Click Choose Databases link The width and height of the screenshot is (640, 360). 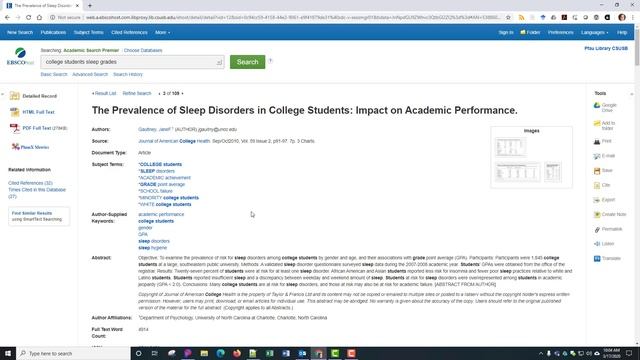click(x=143, y=50)
